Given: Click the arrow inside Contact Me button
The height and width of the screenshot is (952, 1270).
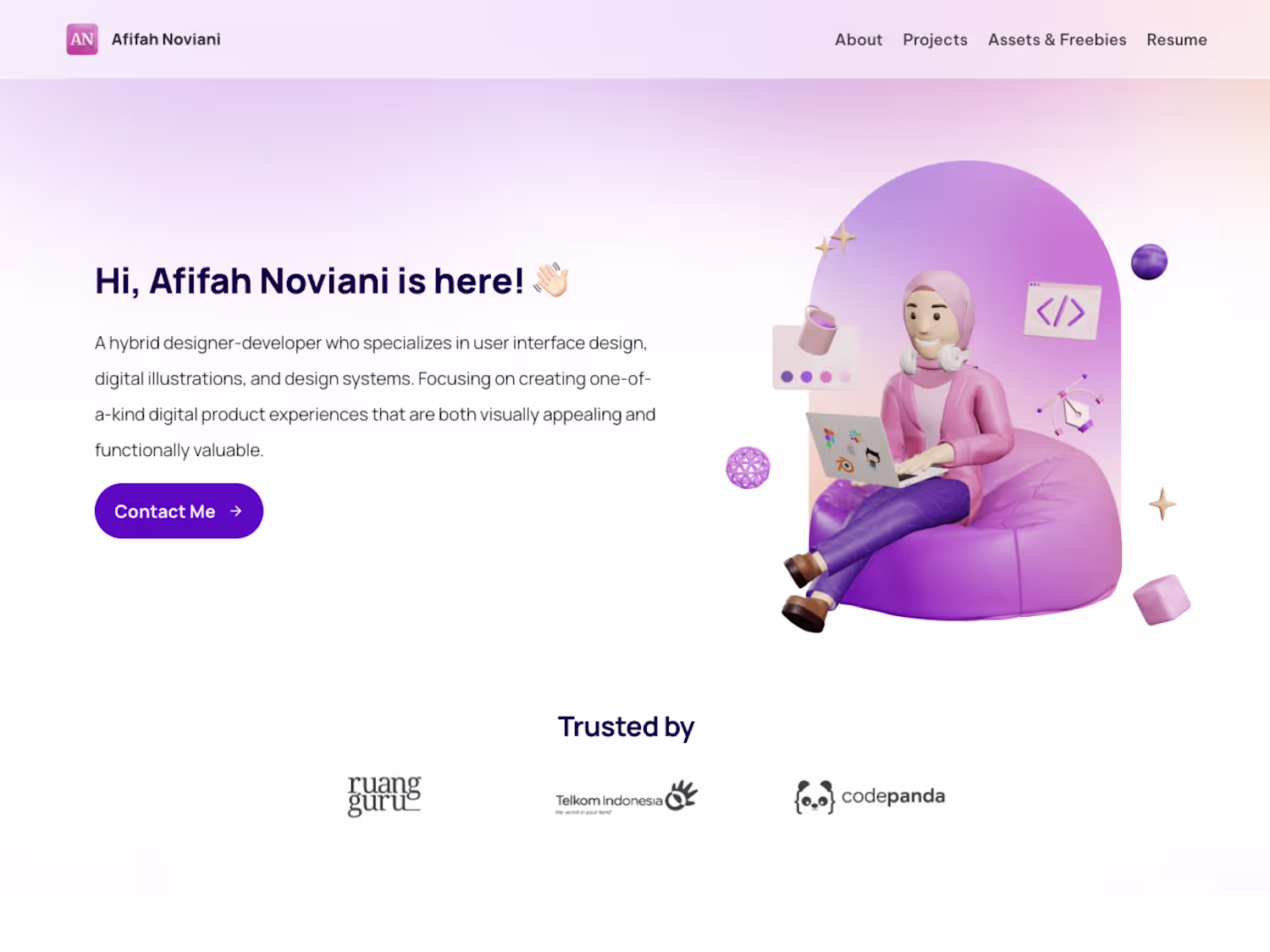Looking at the screenshot, I should click(x=236, y=511).
